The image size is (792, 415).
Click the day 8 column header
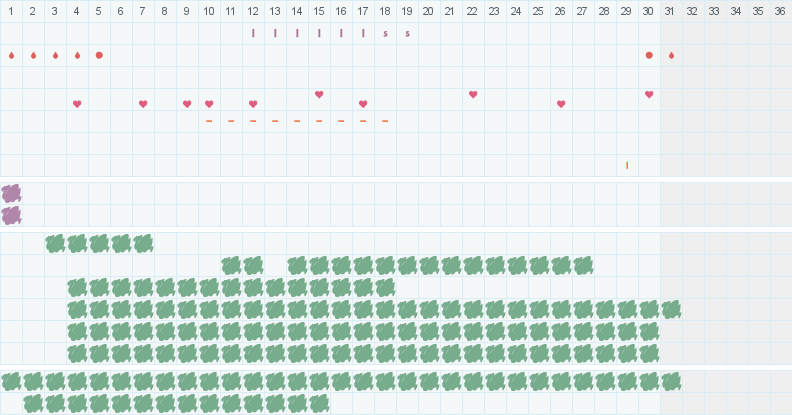point(165,11)
